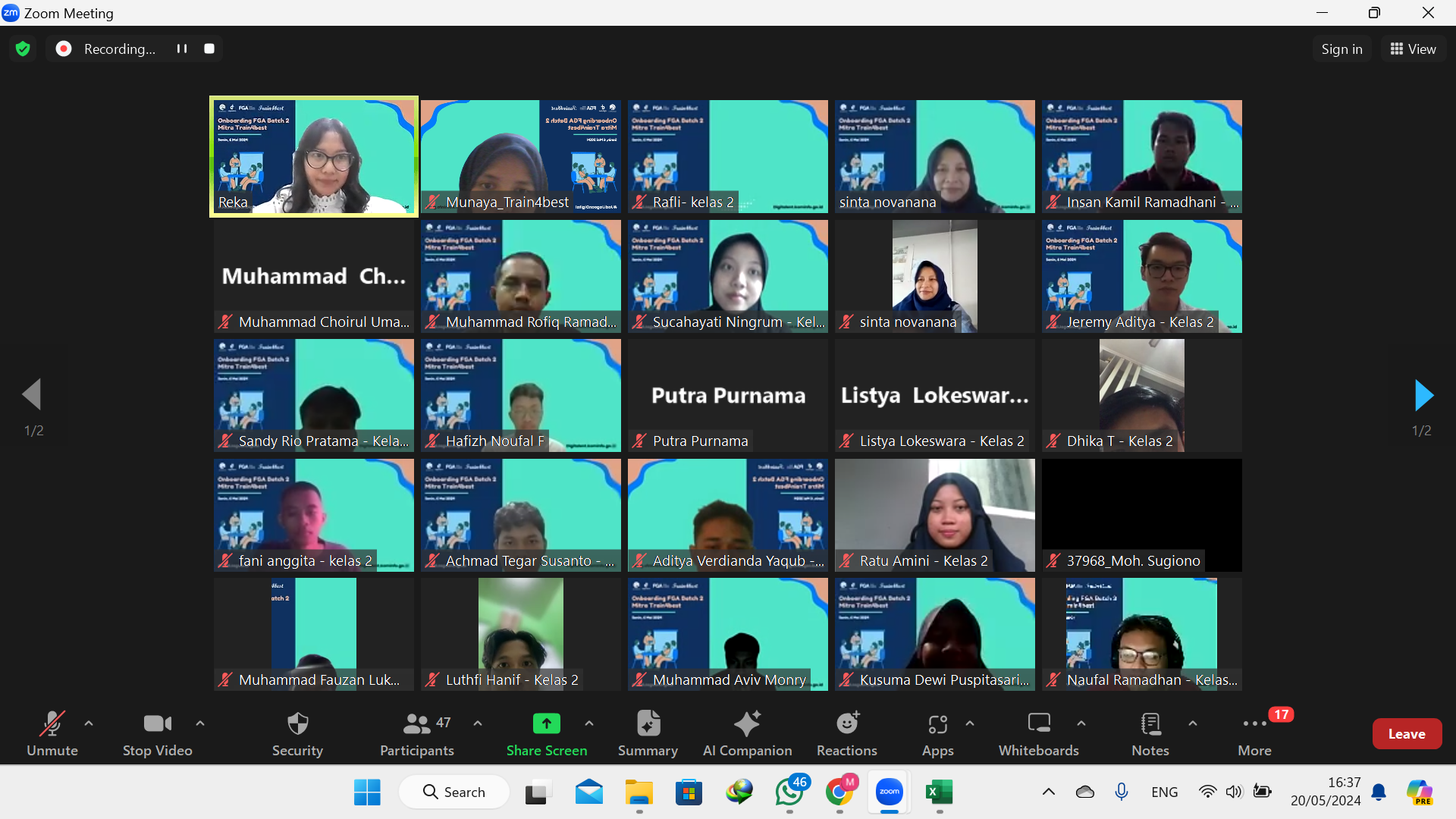Image resolution: width=1456 pixels, height=819 pixels.
Task: Click the Sign in button
Action: tap(1341, 49)
